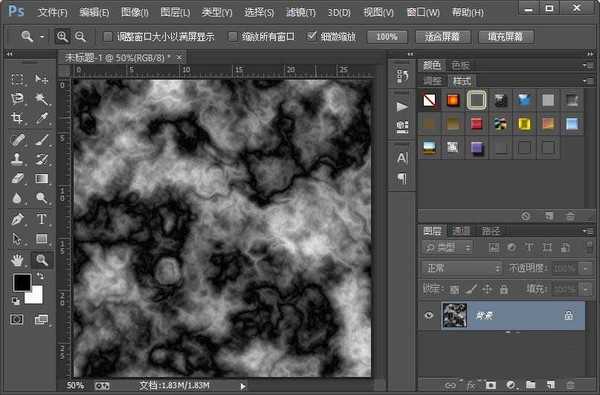Select the Clone Stamp tool
Viewport: 600px width, 395px height.
pyautogui.click(x=17, y=159)
